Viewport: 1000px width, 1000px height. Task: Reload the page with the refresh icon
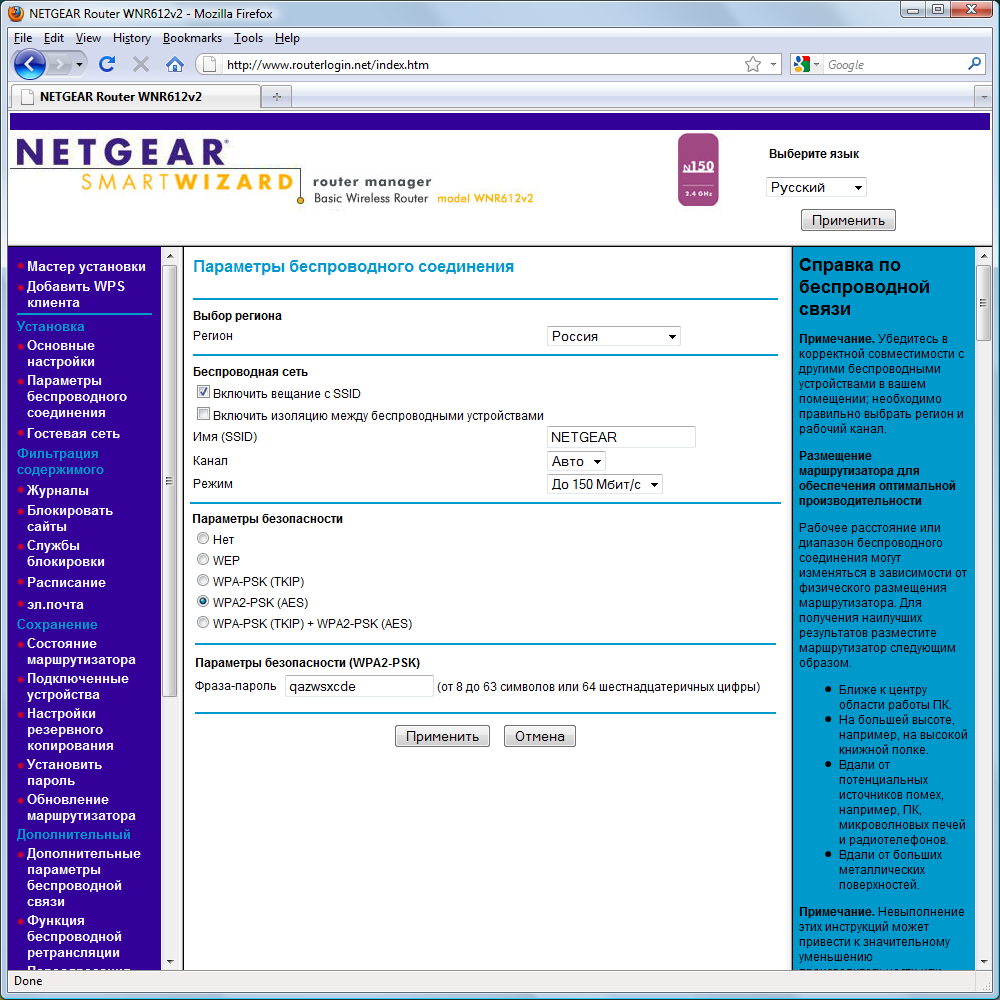107,64
